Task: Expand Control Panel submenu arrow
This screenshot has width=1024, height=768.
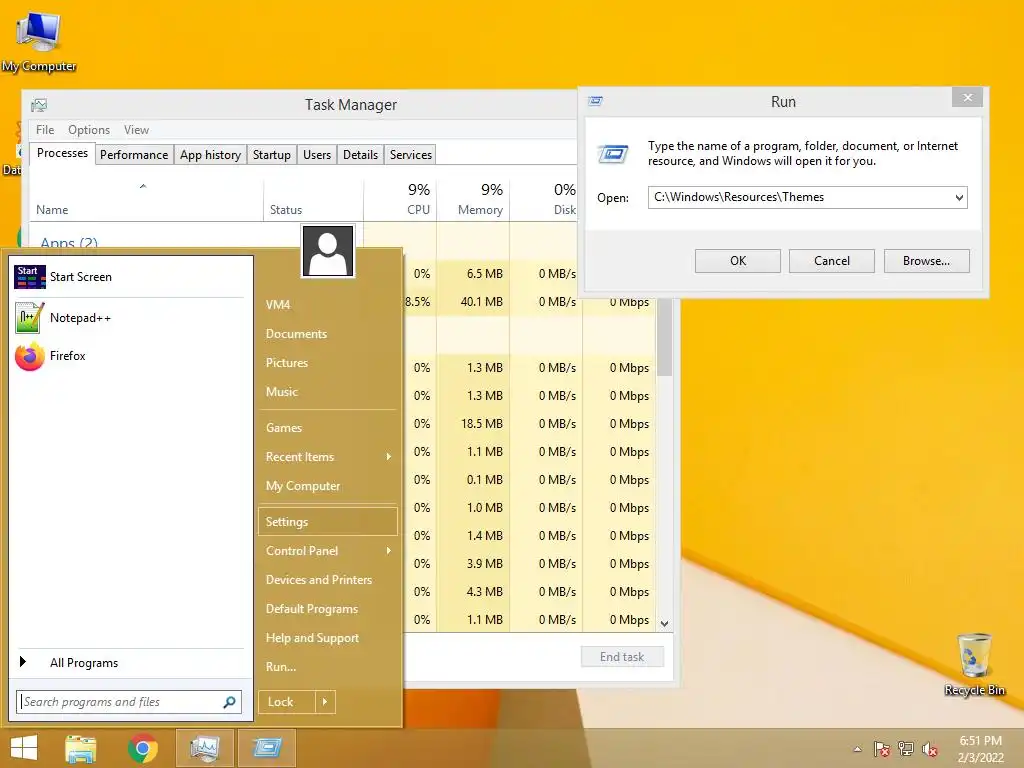Action: pos(389,551)
